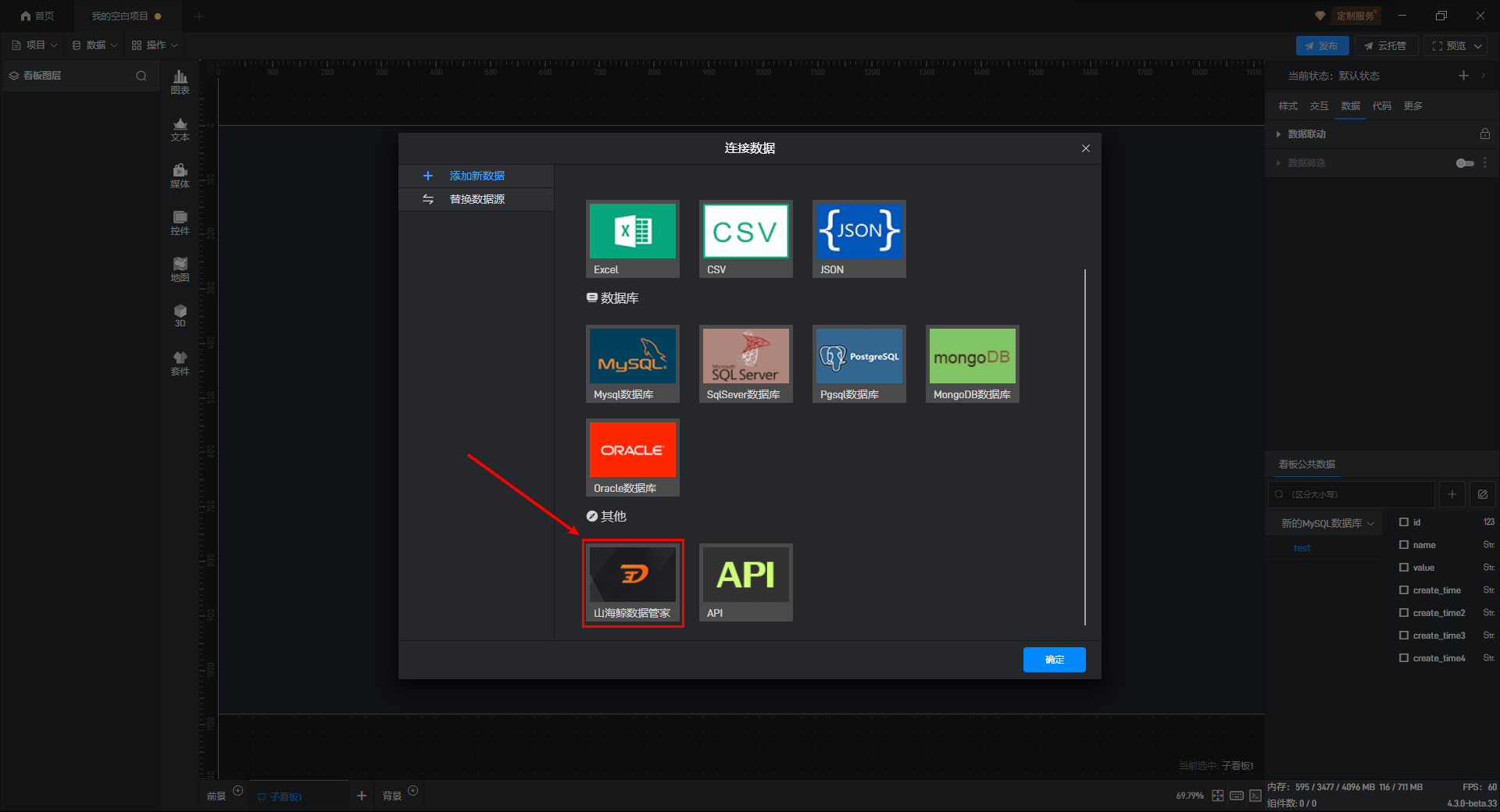Click the 地图 map components icon
This screenshot has width=1500, height=812.
click(x=180, y=269)
